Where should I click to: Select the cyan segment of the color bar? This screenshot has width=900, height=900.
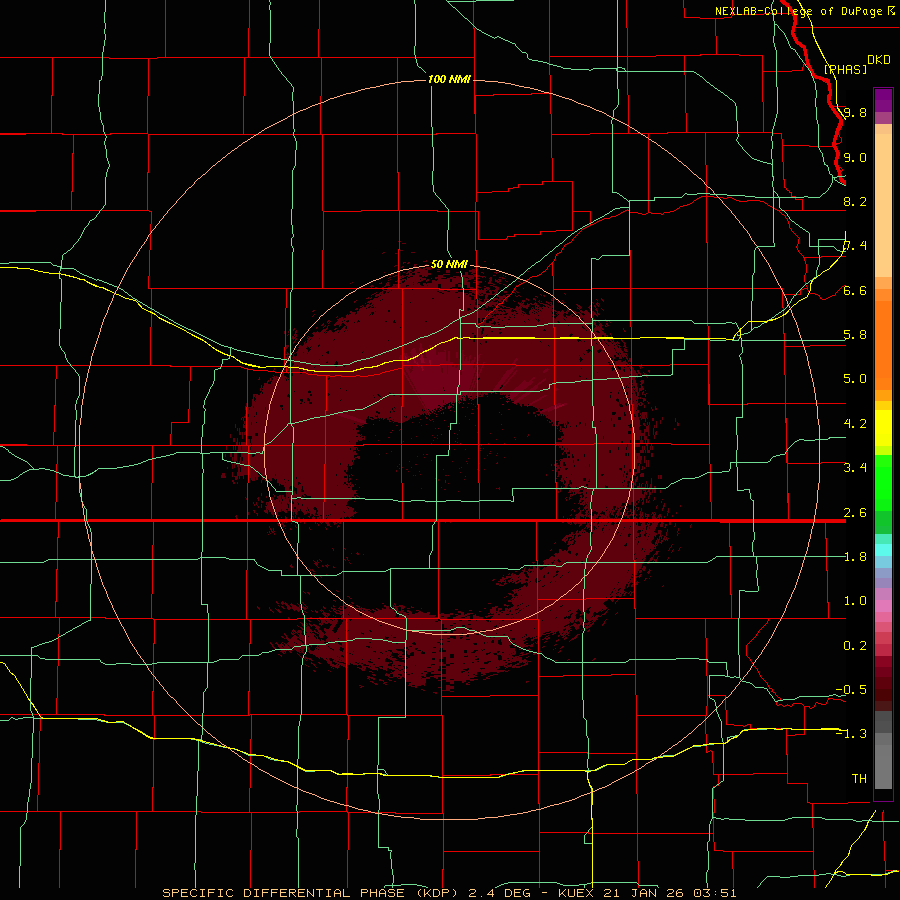tap(883, 550)
